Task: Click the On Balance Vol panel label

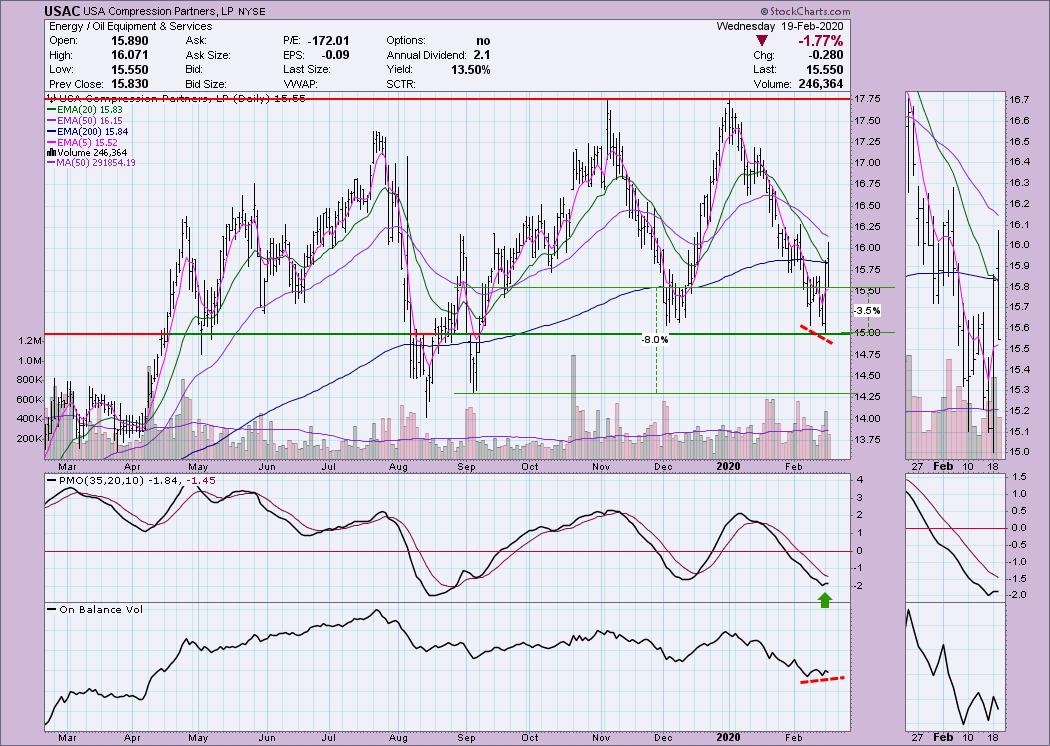Action: [x=101, y=609]
